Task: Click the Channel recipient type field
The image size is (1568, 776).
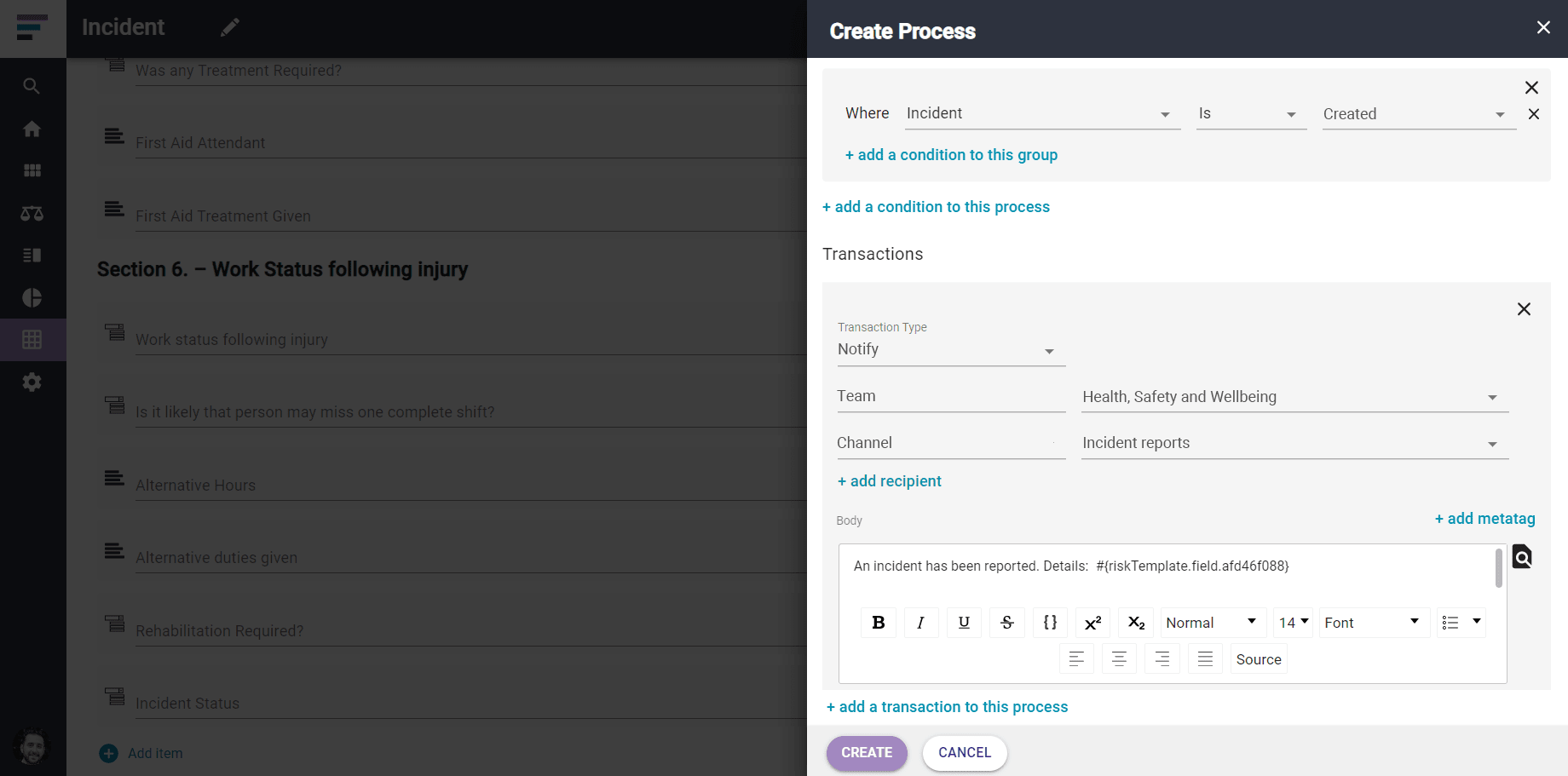Action: (951, 443)
